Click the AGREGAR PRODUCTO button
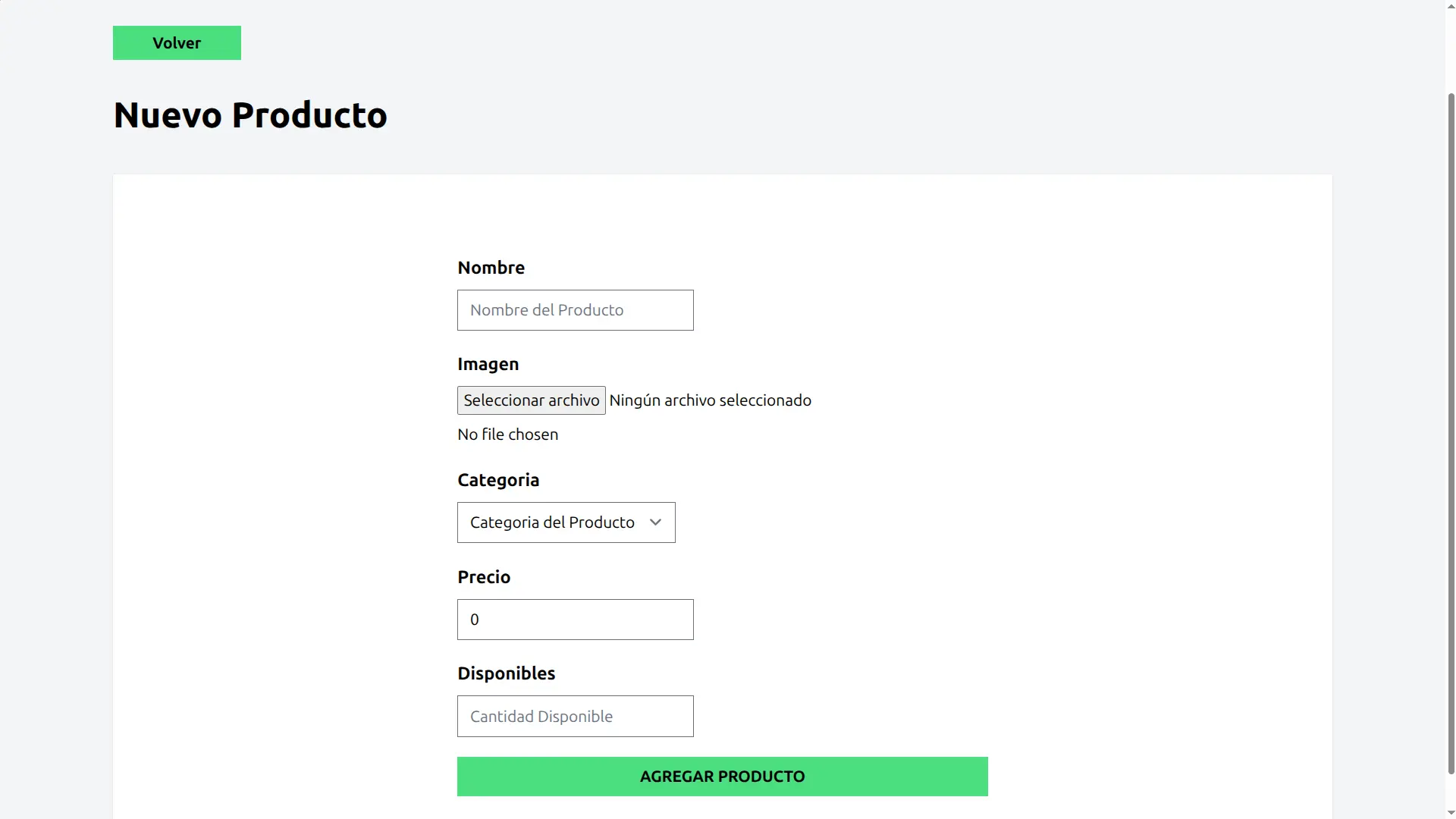1456x819 pixels. (x=722, y=777)
